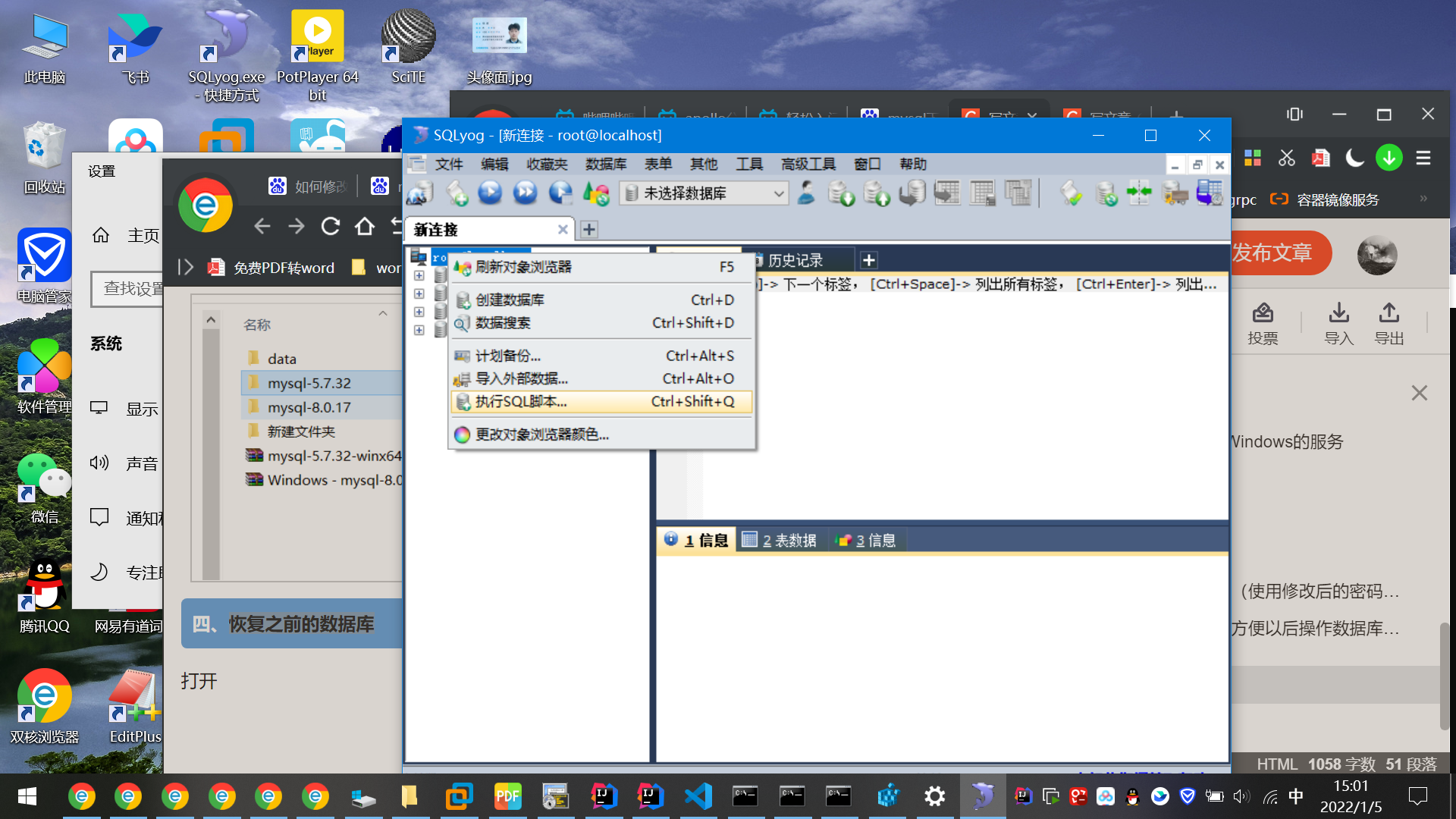Image resolution: width=1456 pixels, height=819 pixels.
Task: Toggle the moon night mode icon in browser
Action: coord(1354,158)
